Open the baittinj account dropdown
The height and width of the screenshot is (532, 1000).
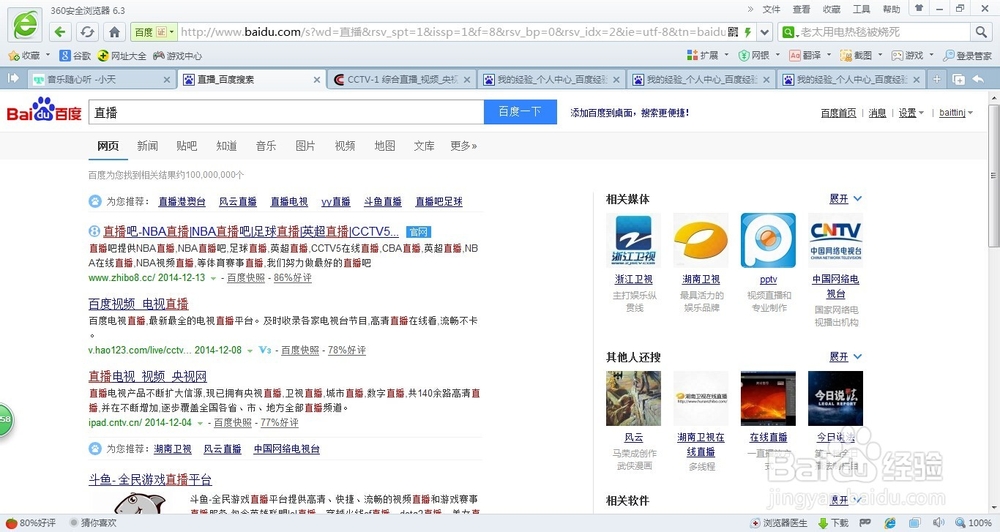(956, 113)
